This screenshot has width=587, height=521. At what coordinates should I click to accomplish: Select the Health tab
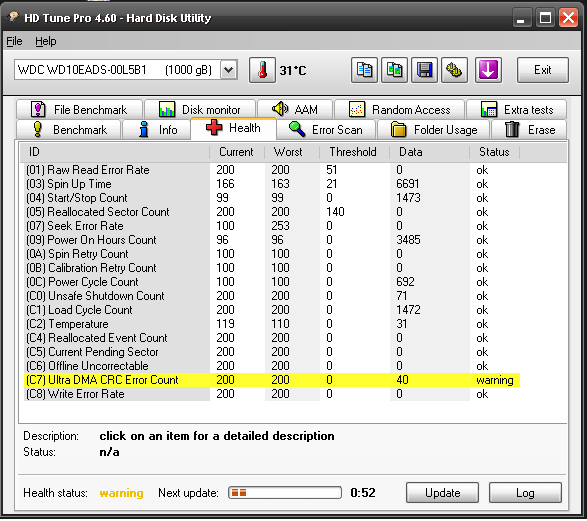pos(234,128)
